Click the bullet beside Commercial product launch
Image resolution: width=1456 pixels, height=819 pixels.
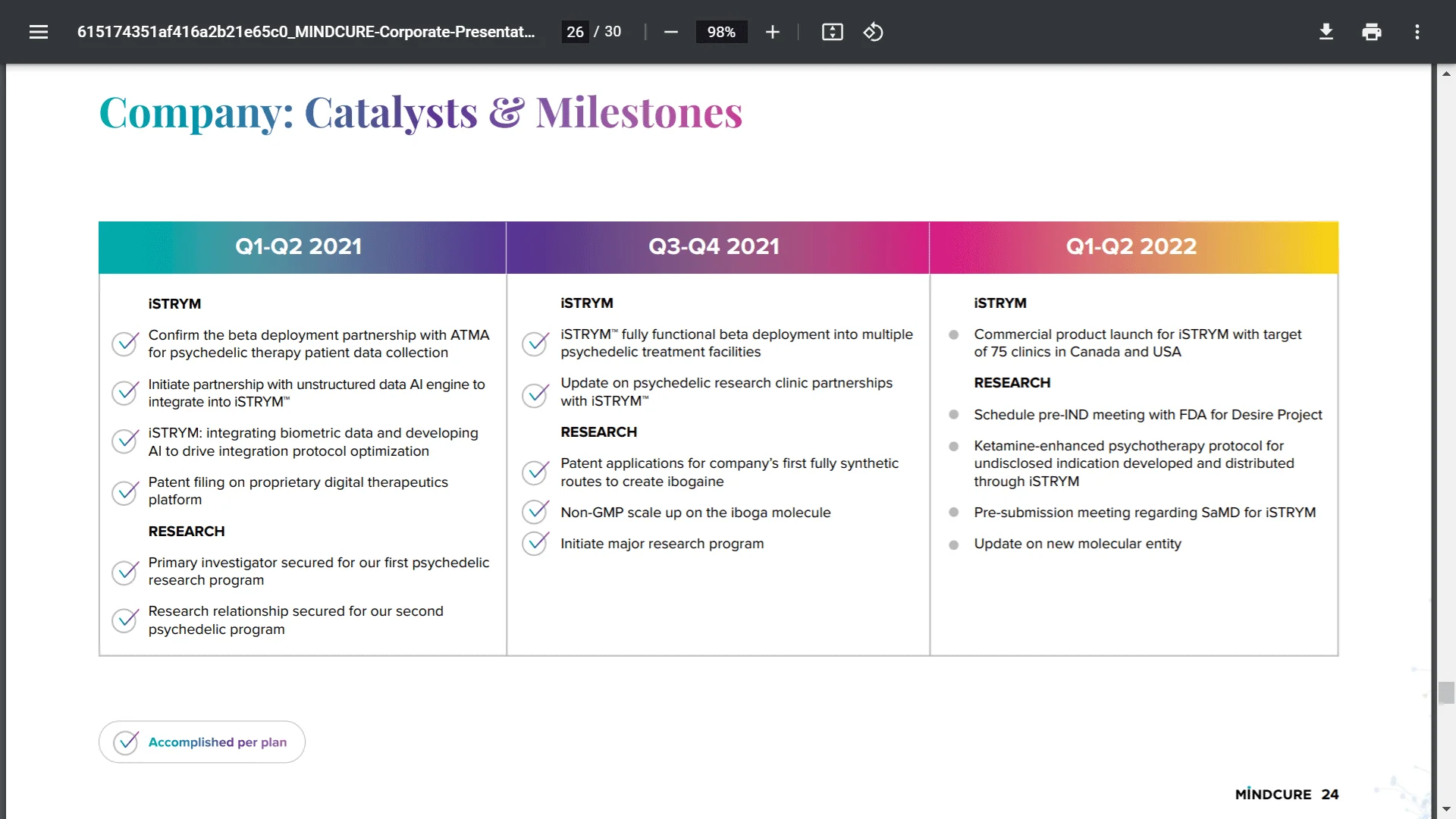954,334
